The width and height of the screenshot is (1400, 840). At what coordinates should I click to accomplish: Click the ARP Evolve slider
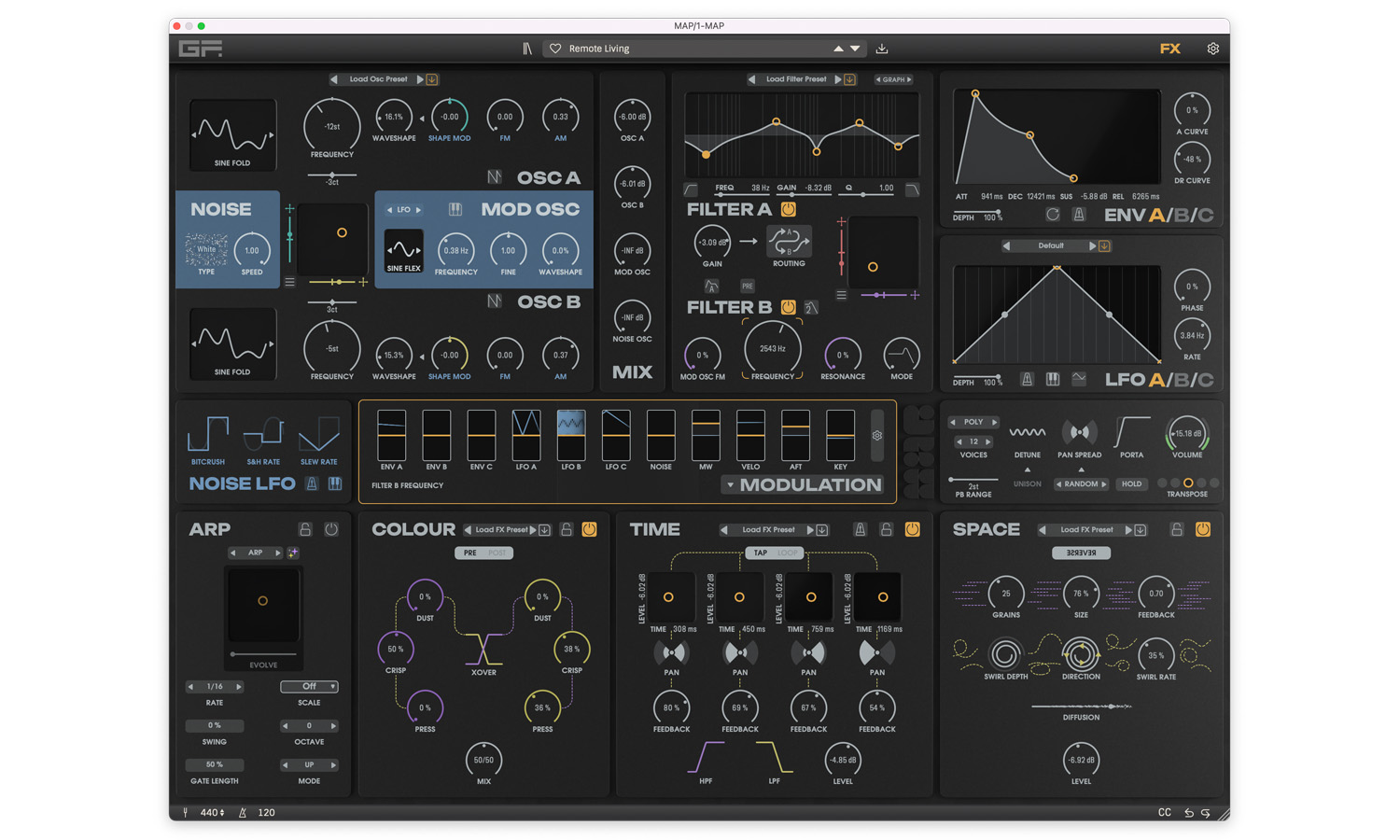pos(263,654)
